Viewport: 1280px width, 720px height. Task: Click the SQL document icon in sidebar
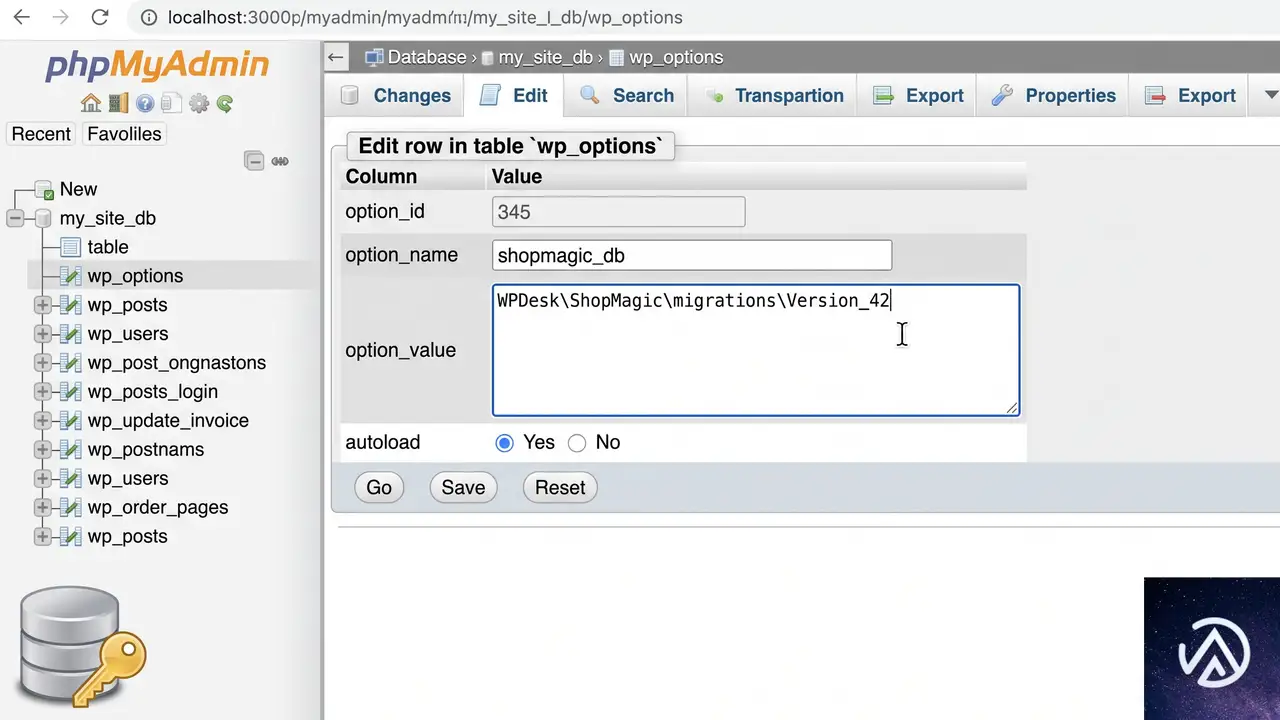click(171, 103)
